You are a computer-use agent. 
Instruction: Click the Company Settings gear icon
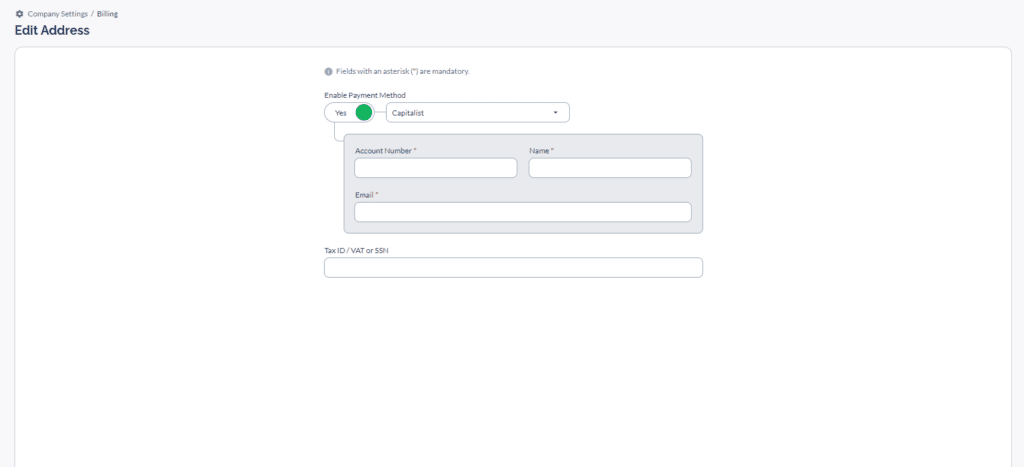19,14
